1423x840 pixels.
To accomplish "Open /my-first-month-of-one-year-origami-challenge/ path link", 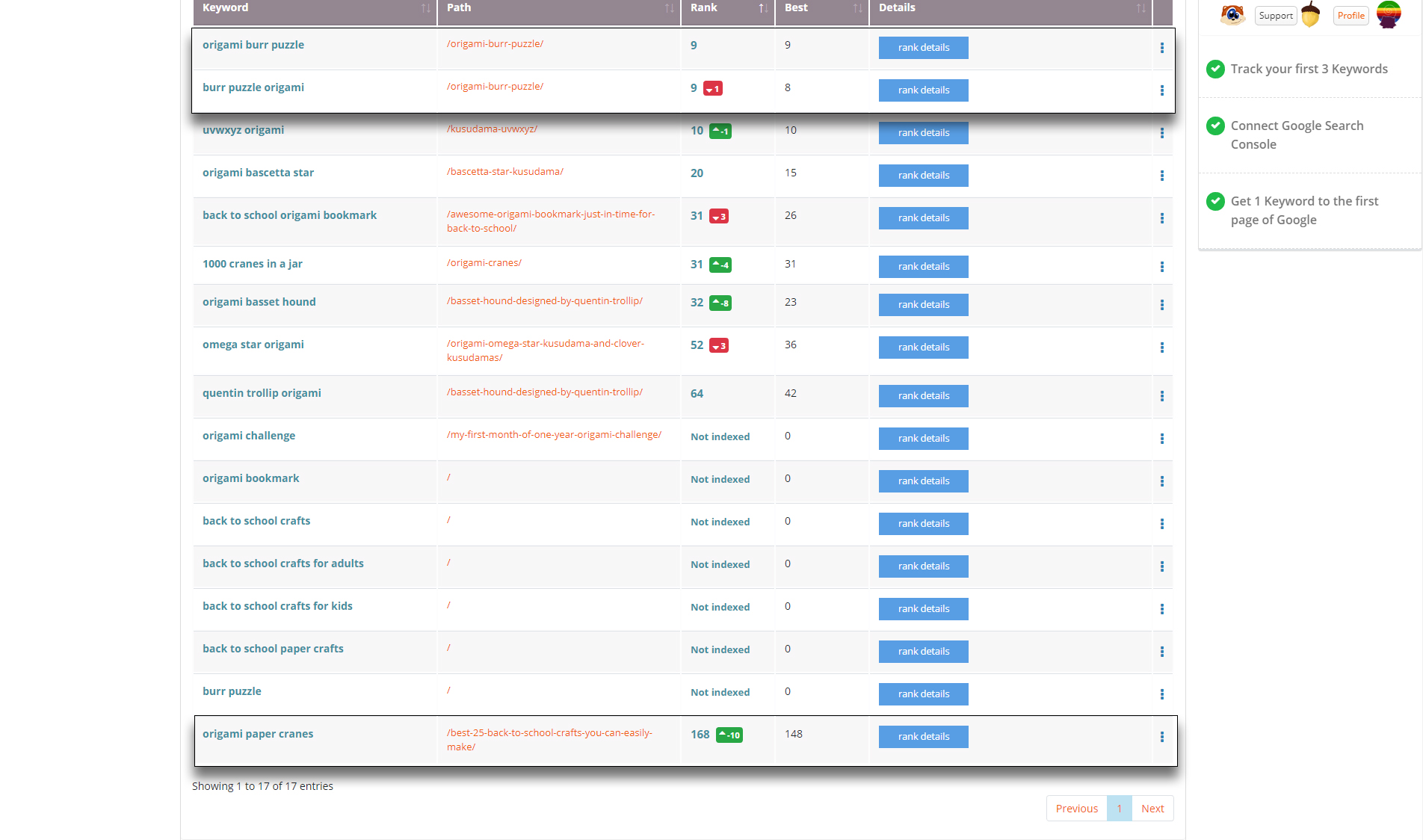I will (x=554, y=435).
